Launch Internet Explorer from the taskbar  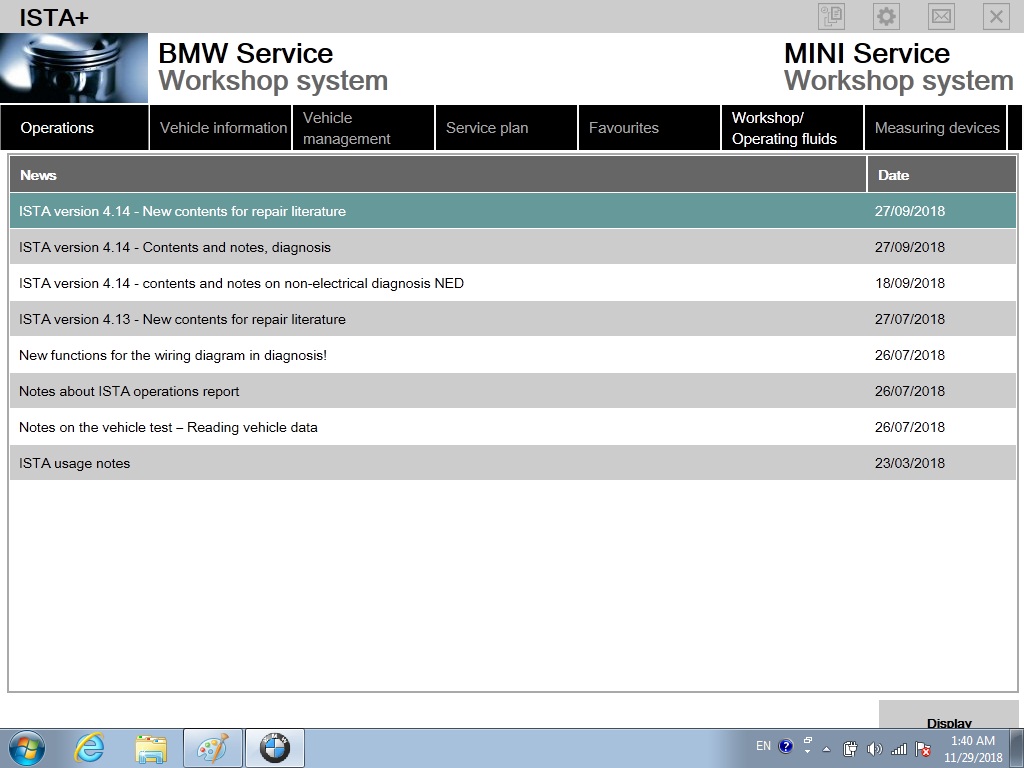89,748
